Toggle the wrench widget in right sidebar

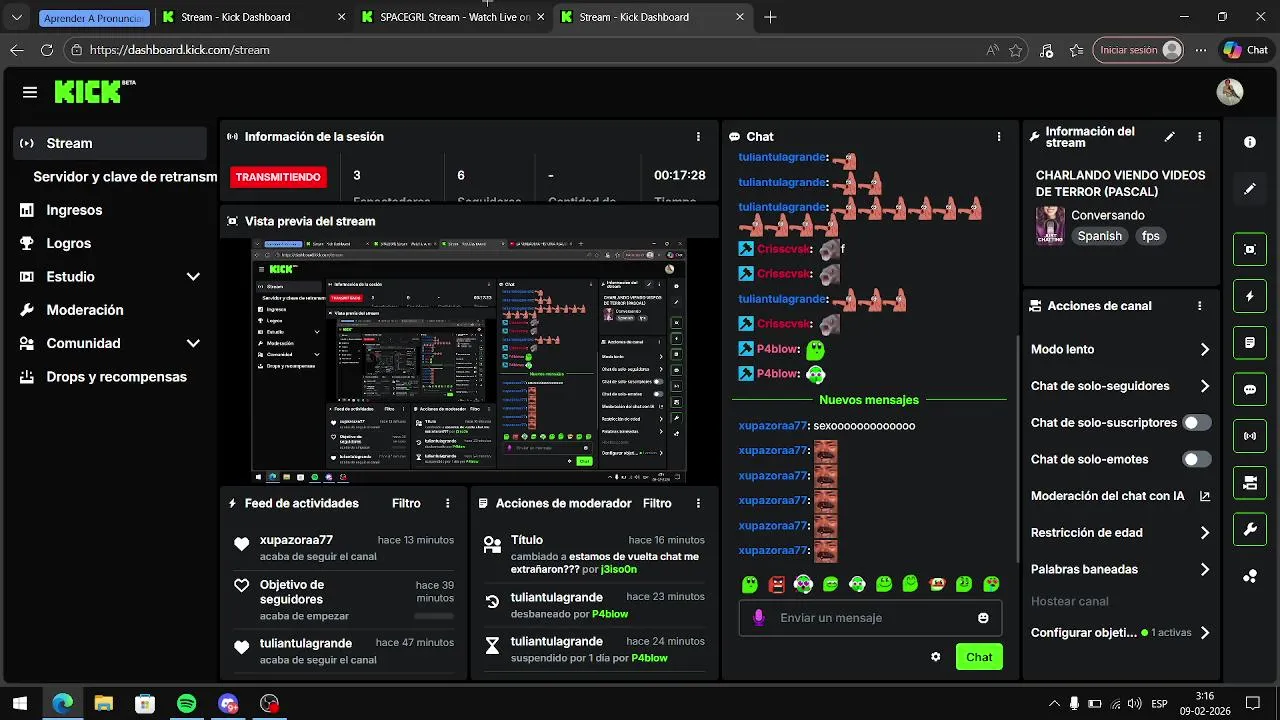point(1250,530)
